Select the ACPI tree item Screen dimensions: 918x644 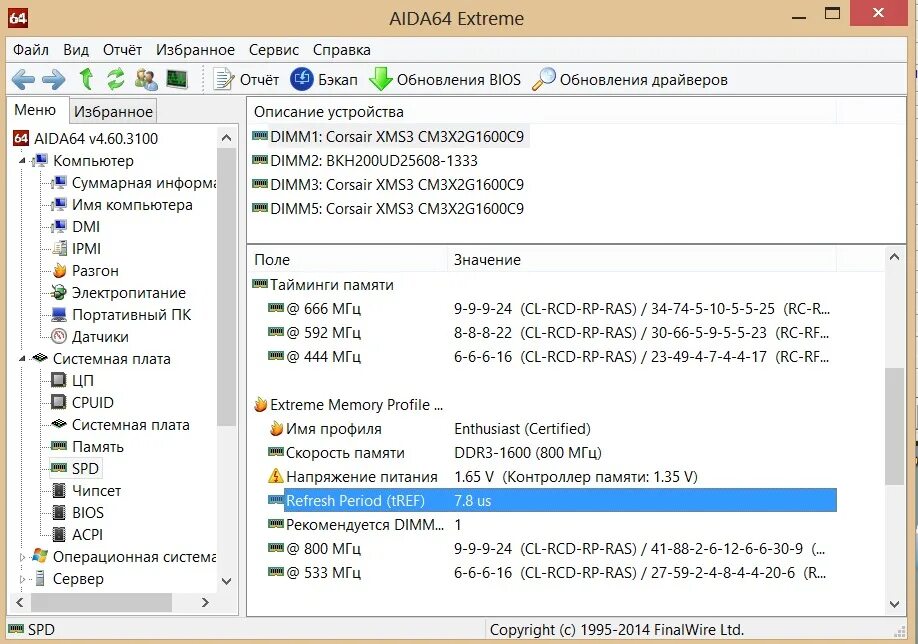77,535
